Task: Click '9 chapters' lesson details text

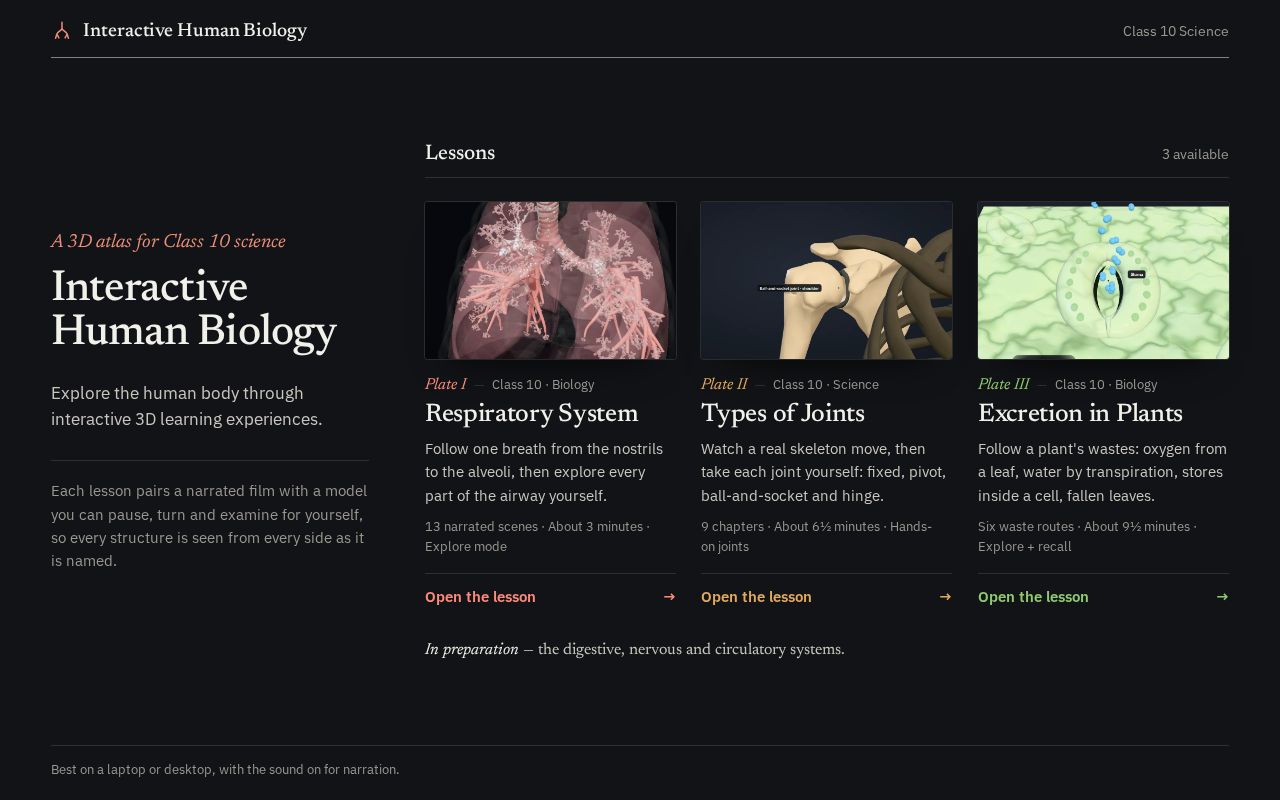Action: click(x=817, y=536)
